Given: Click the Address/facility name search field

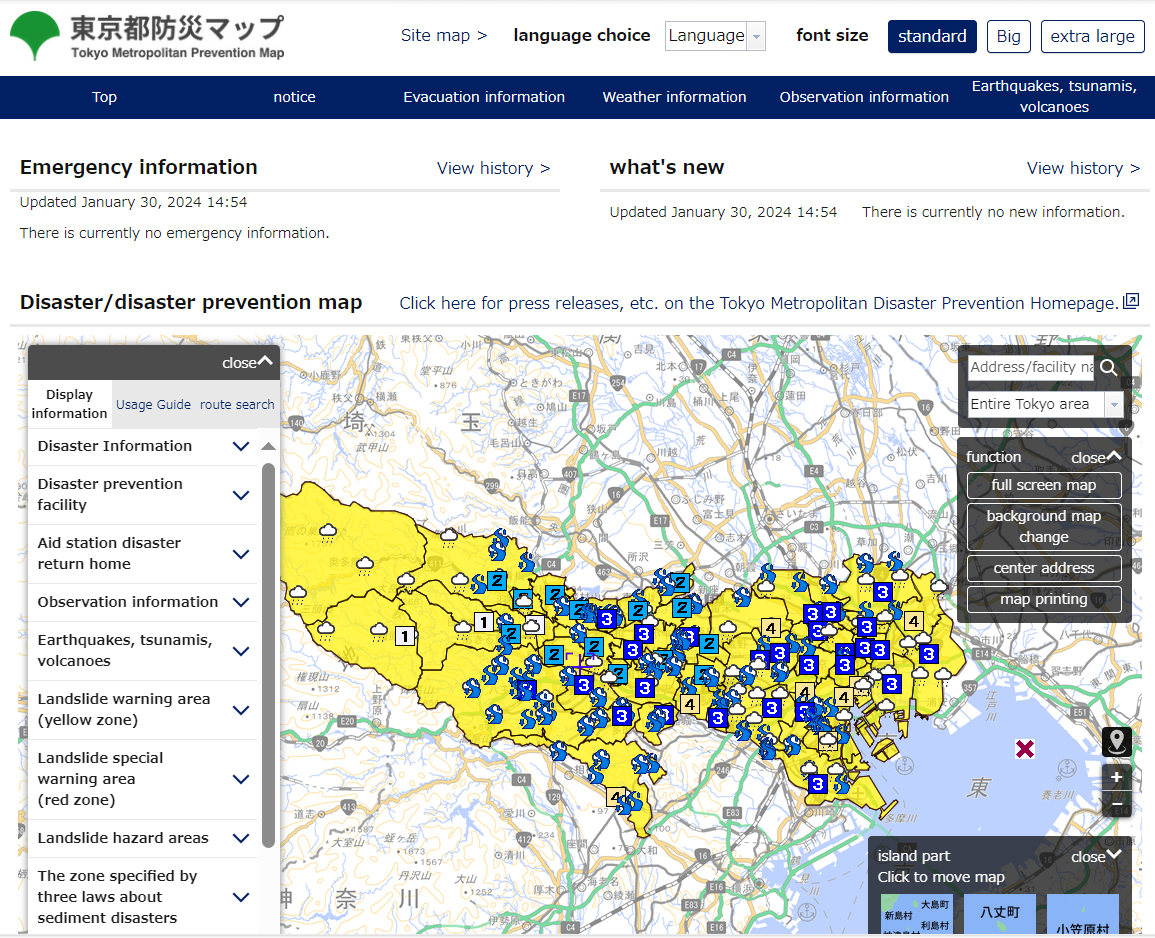Looking at the screenshot, I should click(x=1030, y=367).
